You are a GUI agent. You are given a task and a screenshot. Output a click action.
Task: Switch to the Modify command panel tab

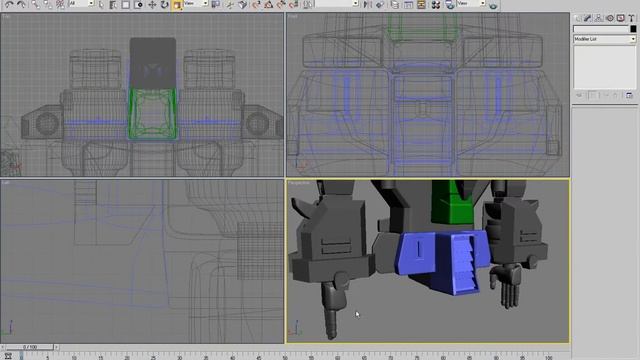pos(587,18)
